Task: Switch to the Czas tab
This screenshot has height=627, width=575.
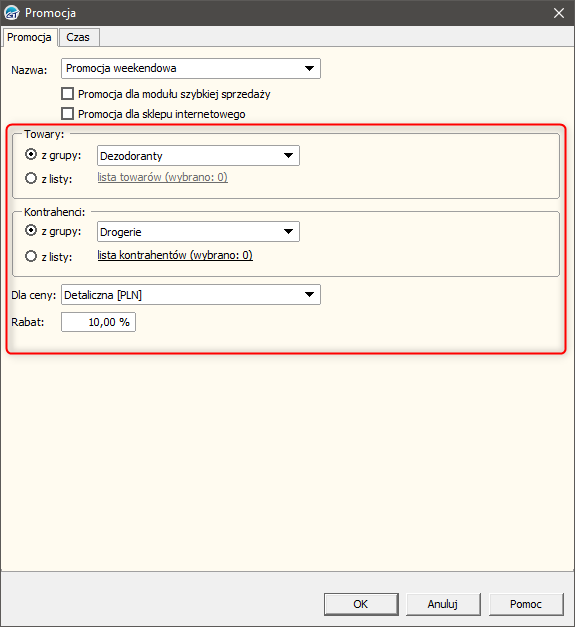Action: (x=78, y=37)
